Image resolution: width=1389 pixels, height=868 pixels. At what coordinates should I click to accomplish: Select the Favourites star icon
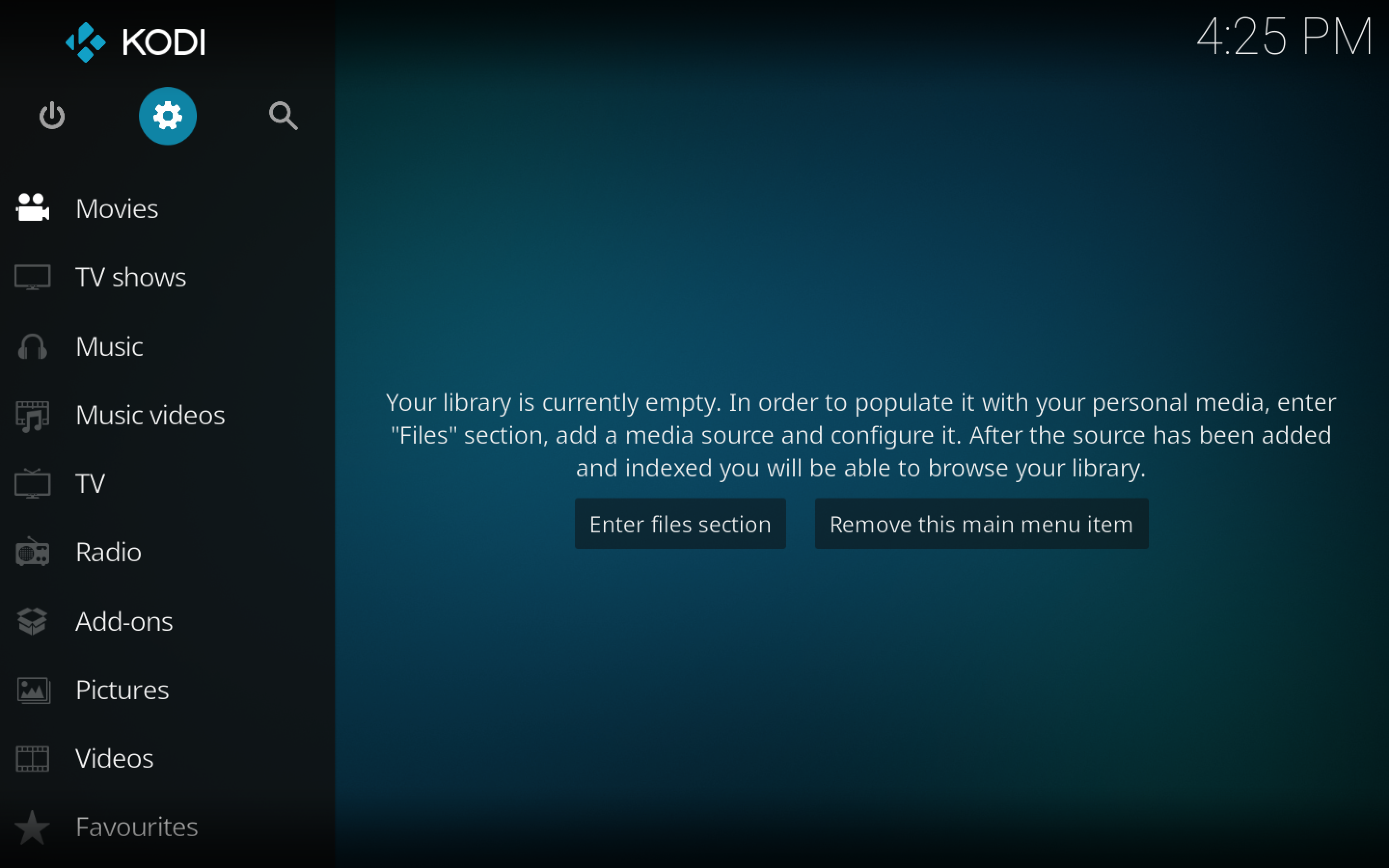point(33,826)
